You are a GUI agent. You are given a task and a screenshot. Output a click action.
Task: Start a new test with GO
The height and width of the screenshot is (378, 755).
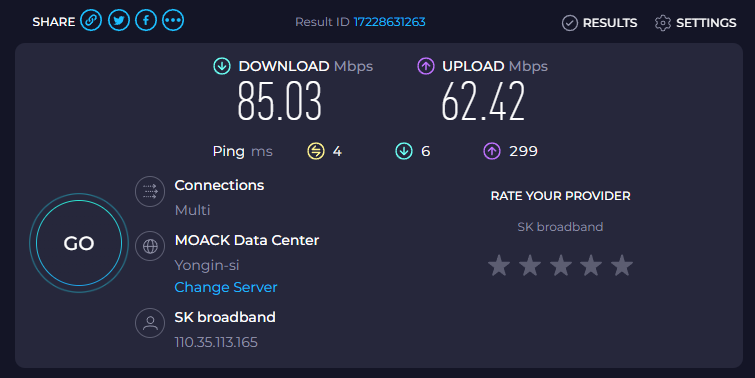point(79,243)
